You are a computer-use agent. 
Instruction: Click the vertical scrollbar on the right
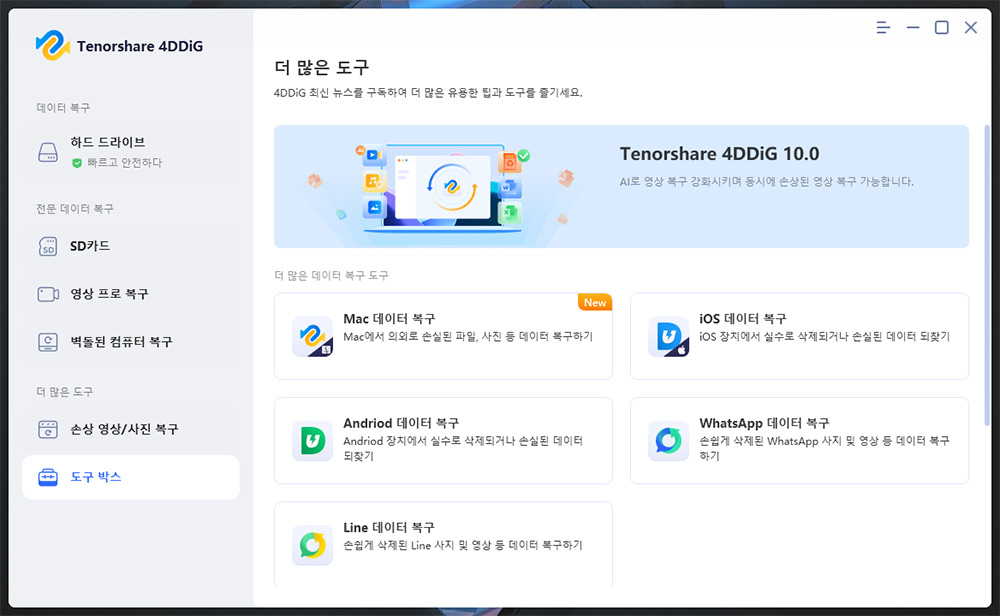tap(987, 275)
